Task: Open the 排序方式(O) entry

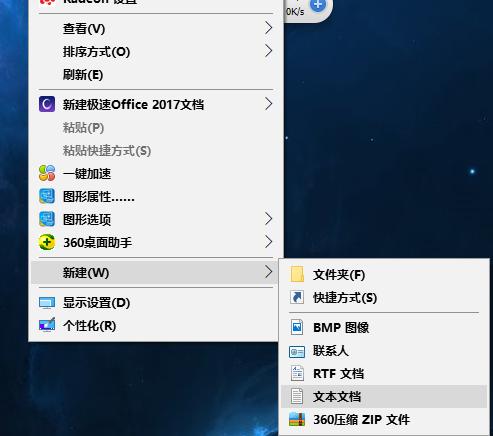Action: pos(155,52)
